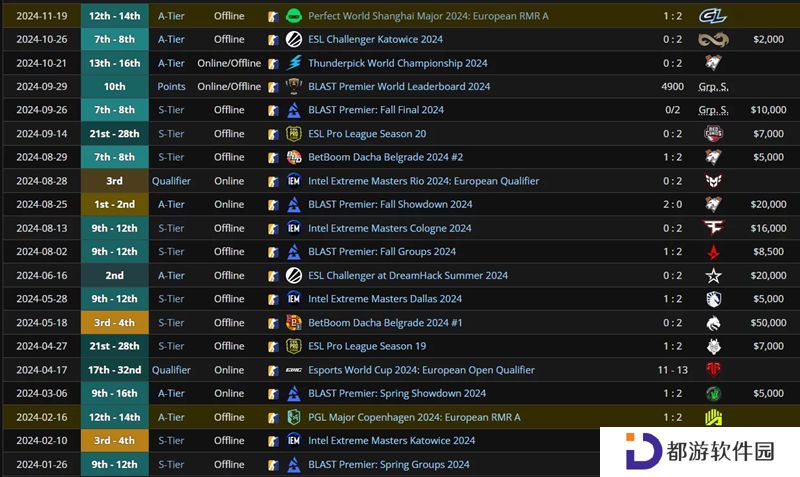
Task: Open ESL Pro League Season 20 link
Action: coord(367,134)
